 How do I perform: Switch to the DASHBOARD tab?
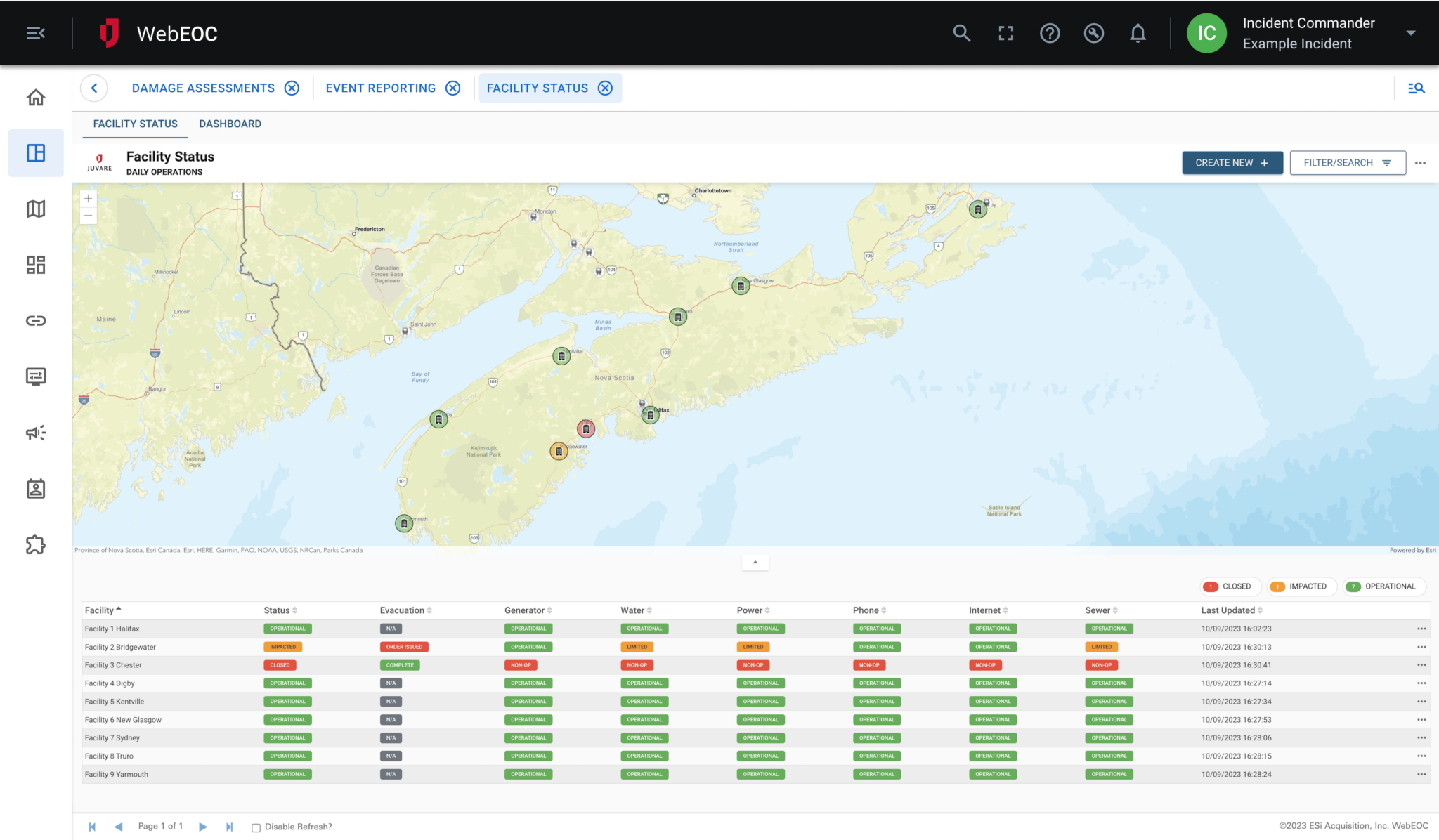coord(230,124)
